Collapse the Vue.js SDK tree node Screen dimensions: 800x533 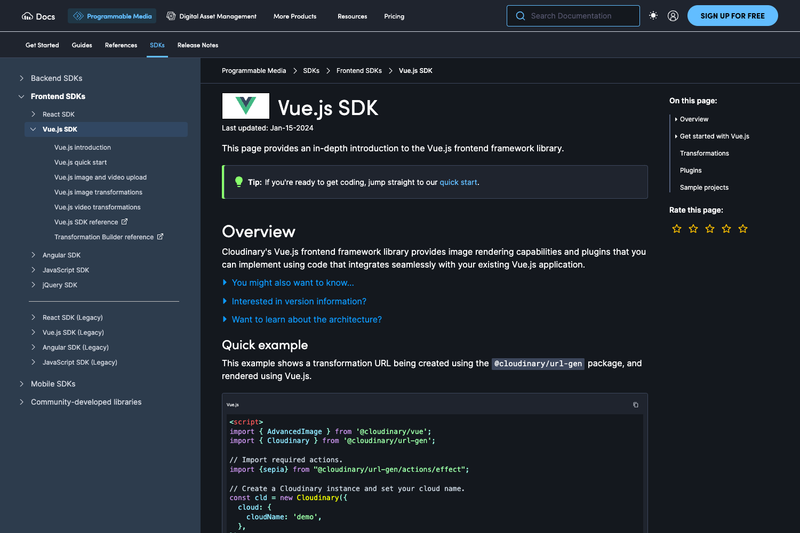pos(33,129)
